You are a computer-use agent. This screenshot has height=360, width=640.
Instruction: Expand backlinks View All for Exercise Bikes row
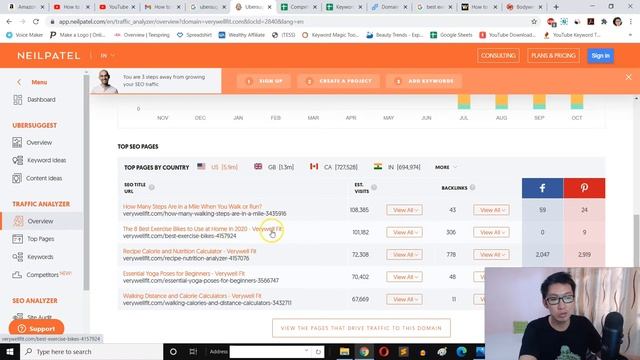[491, 232]
